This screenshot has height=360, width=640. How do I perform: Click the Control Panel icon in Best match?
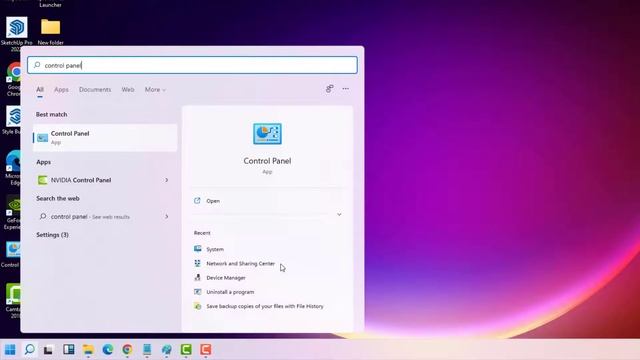pyautogui.click(x=42, y=138)
